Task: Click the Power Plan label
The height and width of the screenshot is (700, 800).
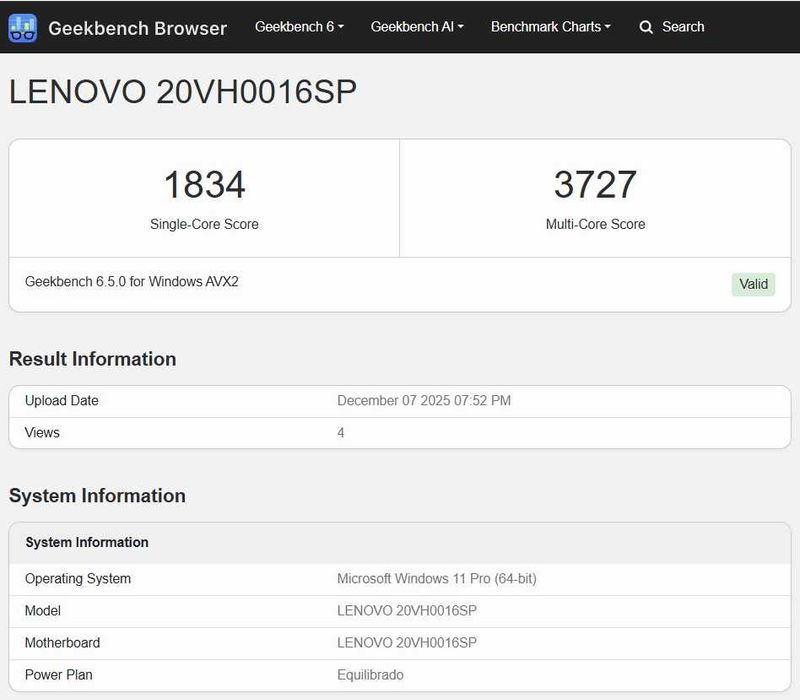Action: (x=59, y=675)
